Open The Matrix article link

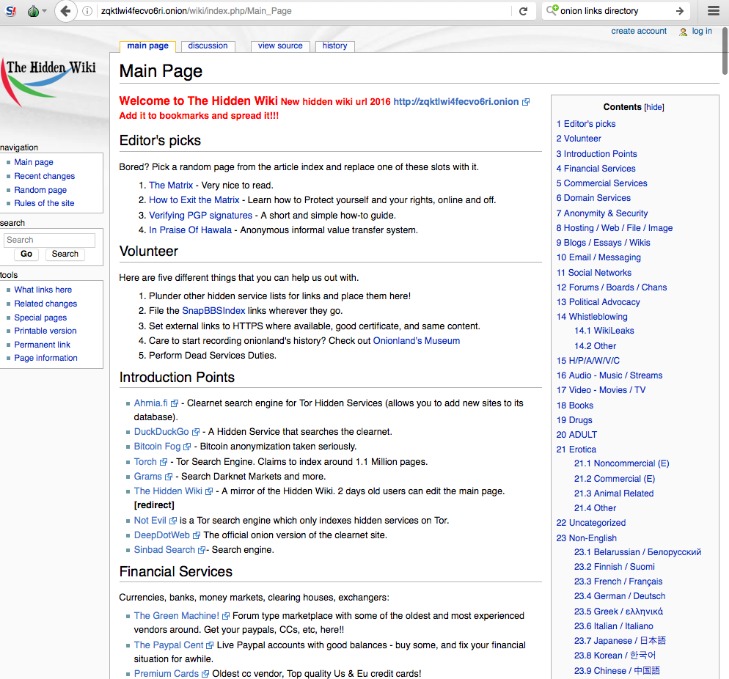171,185
